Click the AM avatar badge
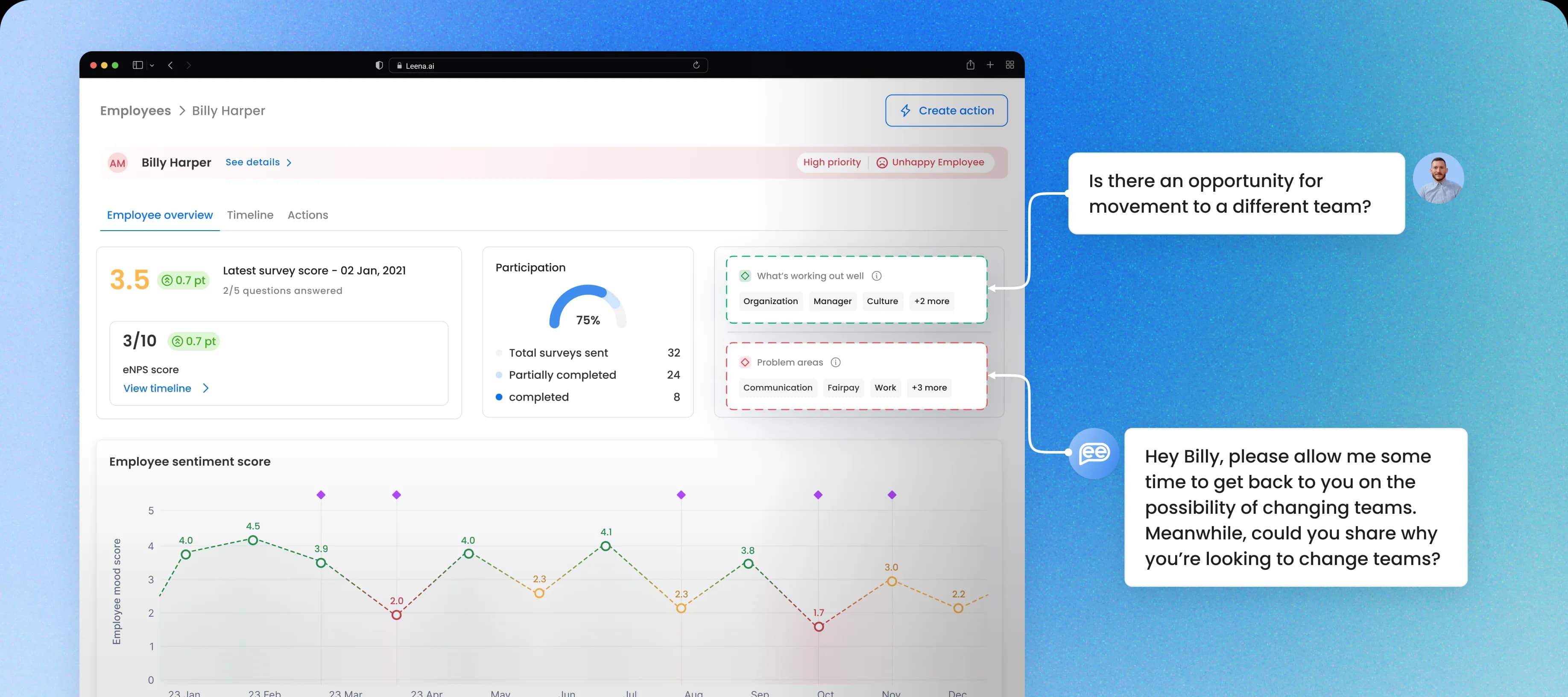Screen dimensions: 1568x697 [117, 163]
